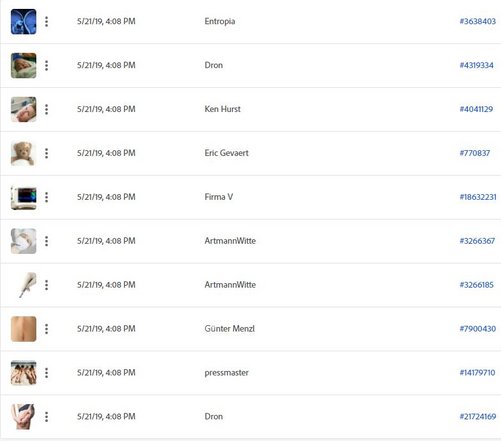Image resolution: width=501 pixels, height=441 pixels.
Task: Open asset link #4041129
Action: click(476, 109)
